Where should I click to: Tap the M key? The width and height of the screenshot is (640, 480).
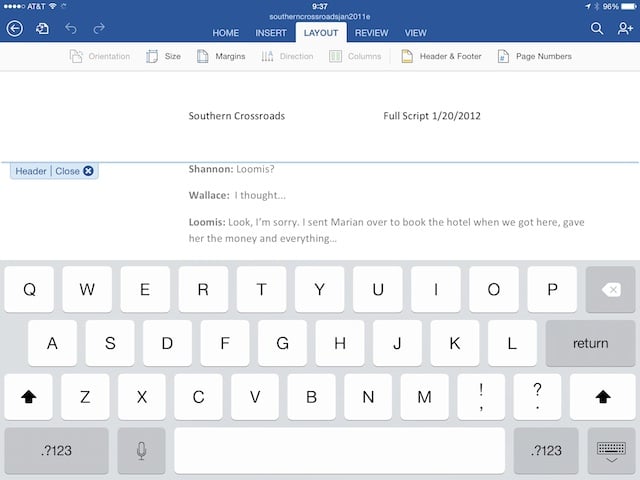424,397
